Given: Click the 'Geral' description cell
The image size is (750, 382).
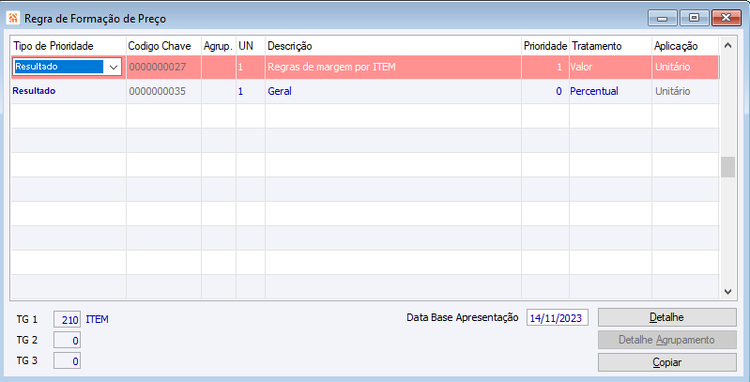Looking at the screenshot, I should 393,91.
